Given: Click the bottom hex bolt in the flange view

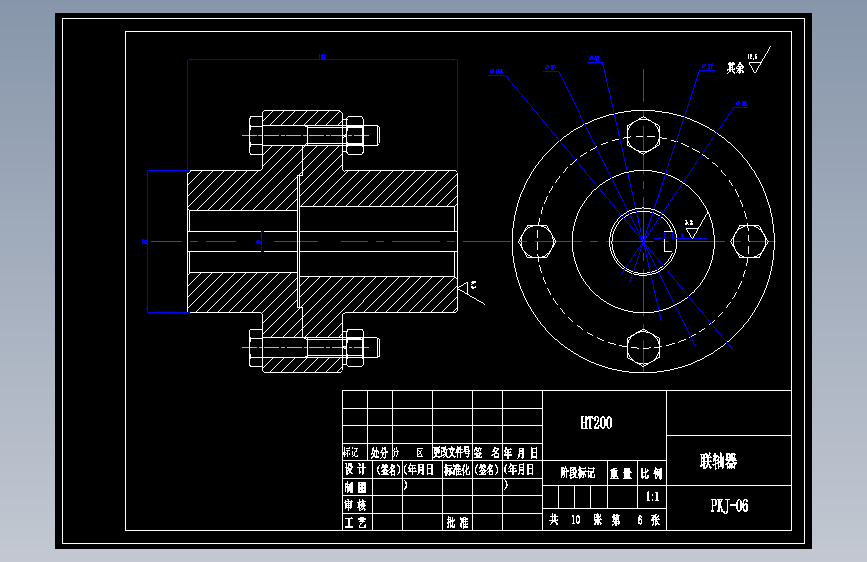Looking at the screenshot, I should (643, 348).
